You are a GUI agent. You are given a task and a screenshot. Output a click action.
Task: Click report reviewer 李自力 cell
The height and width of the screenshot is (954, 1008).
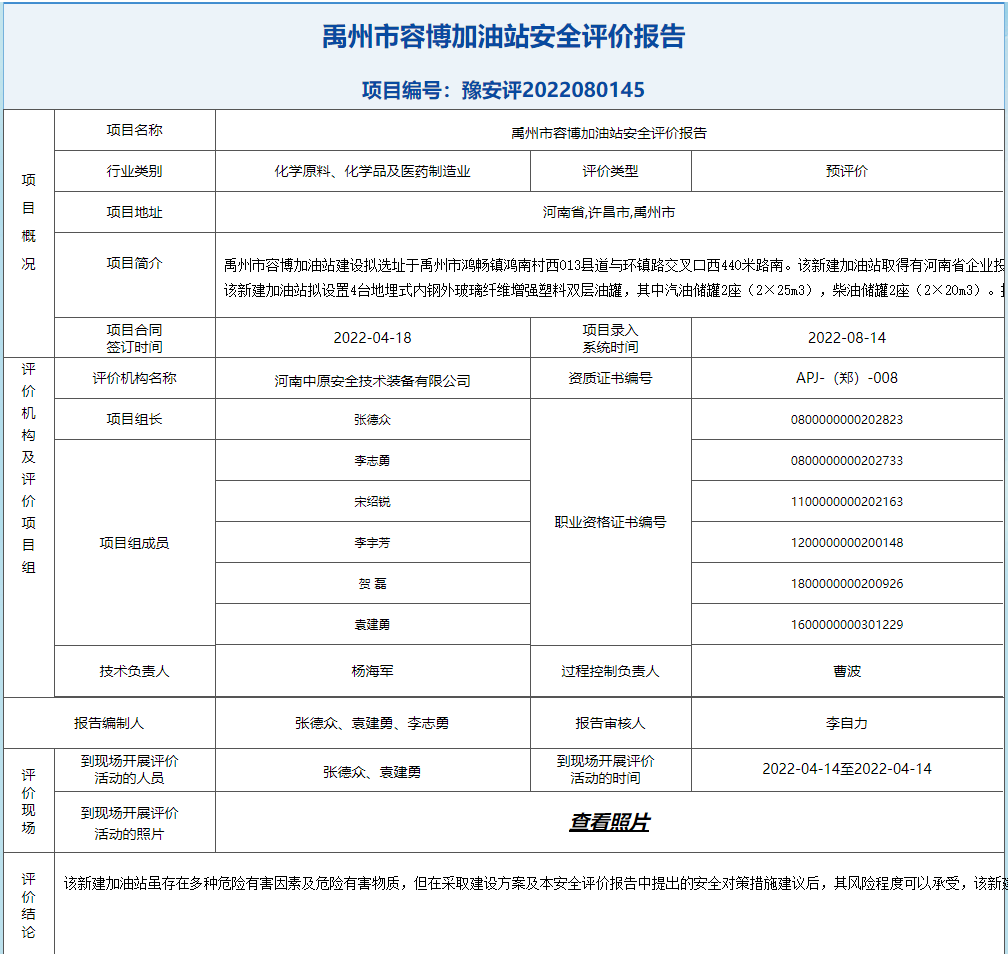point(847,723)
